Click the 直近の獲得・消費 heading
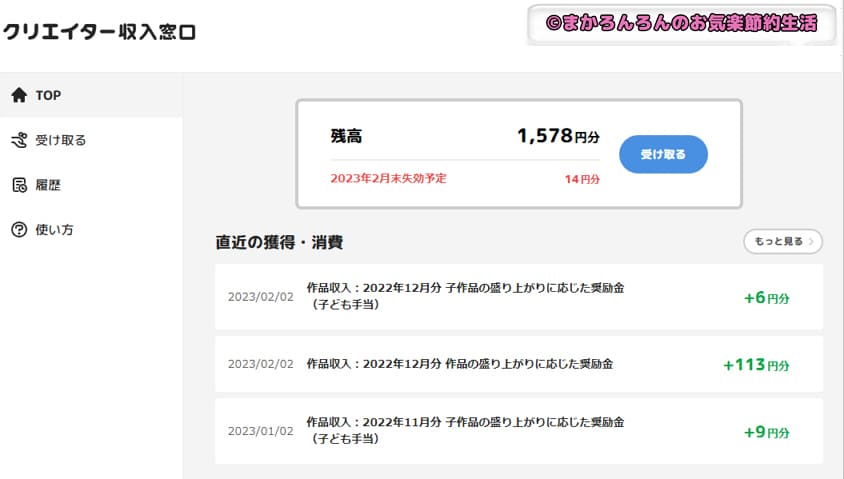The image size is (844, 479). pos(279,242)
